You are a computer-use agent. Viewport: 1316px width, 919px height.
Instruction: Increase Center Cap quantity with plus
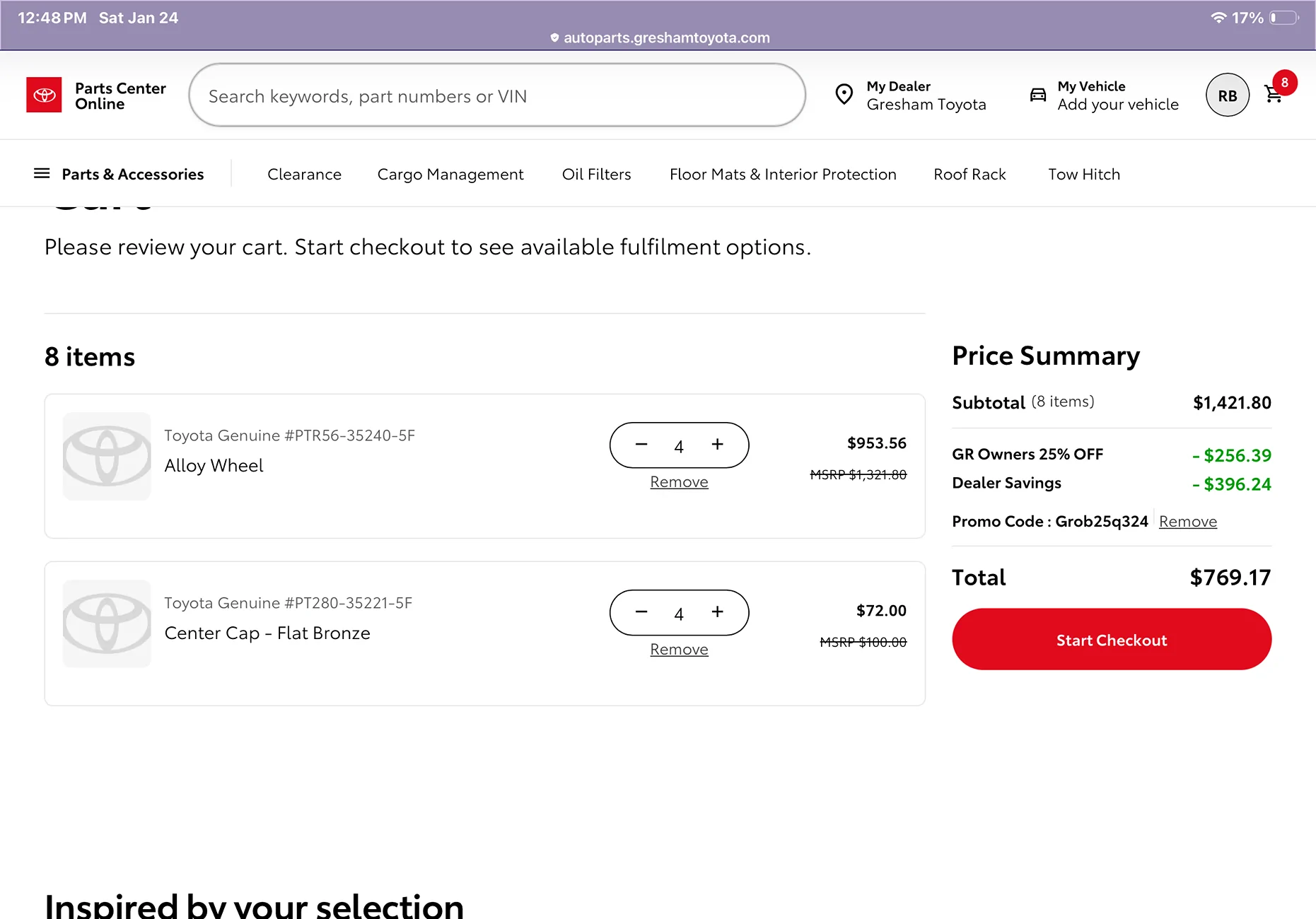click(x=717, y=611)
